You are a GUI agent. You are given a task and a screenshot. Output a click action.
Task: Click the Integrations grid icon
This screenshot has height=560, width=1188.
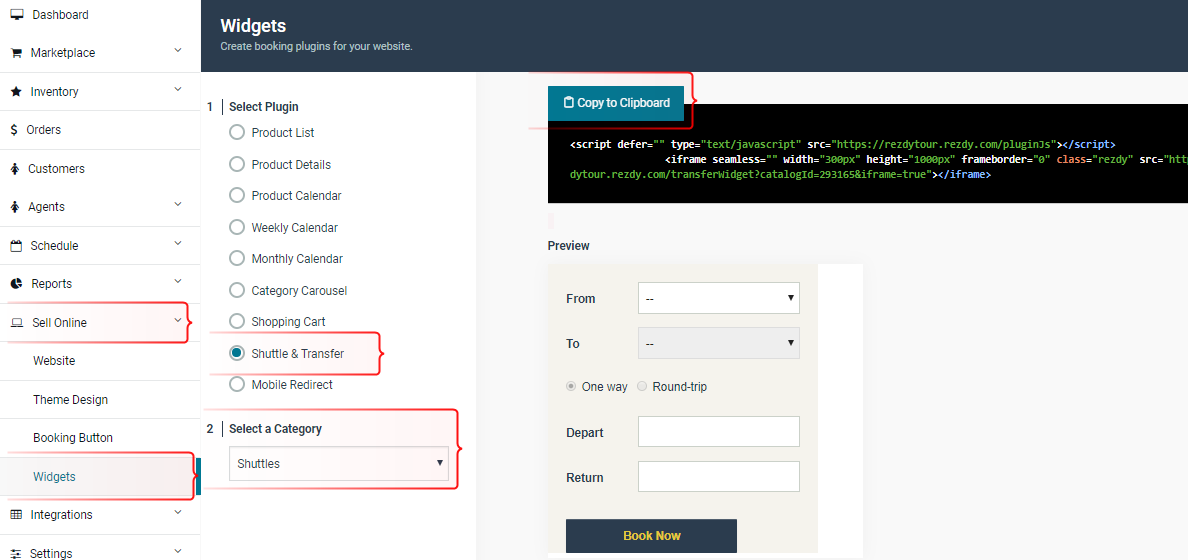coord(16,515)
